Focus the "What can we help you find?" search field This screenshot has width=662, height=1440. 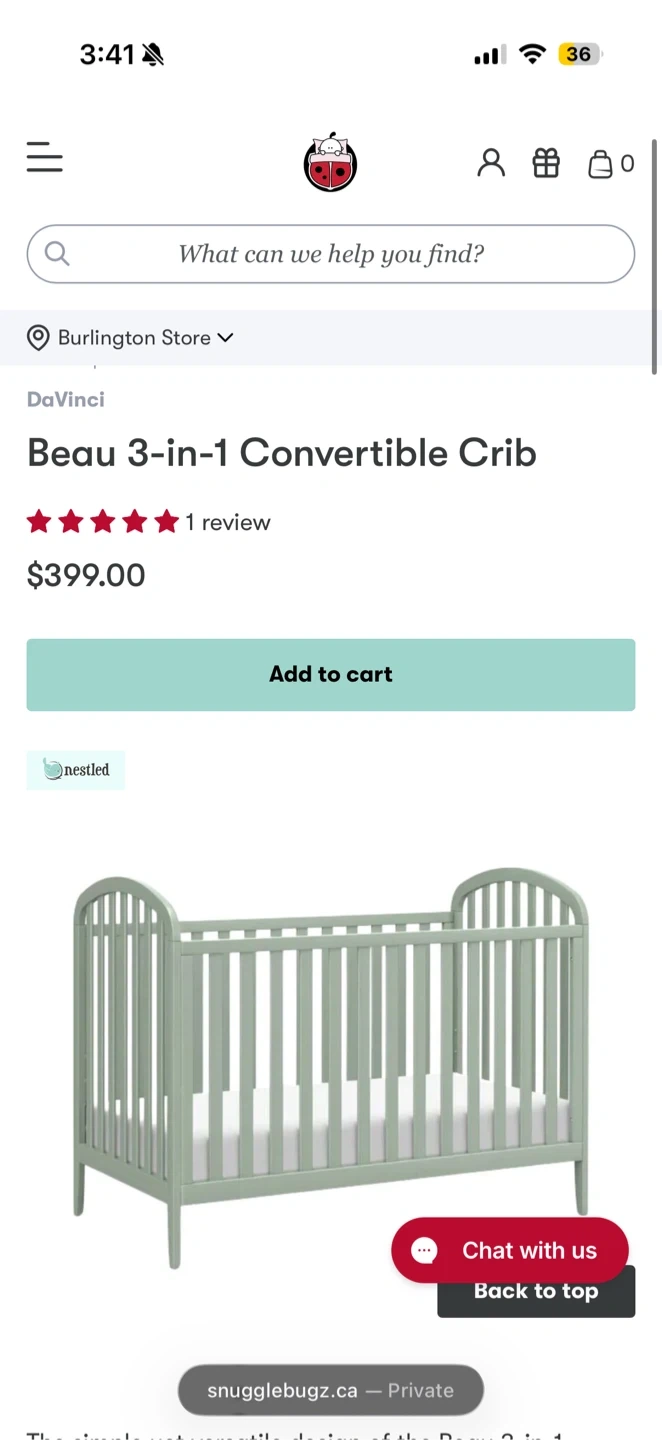click(331, 254)
